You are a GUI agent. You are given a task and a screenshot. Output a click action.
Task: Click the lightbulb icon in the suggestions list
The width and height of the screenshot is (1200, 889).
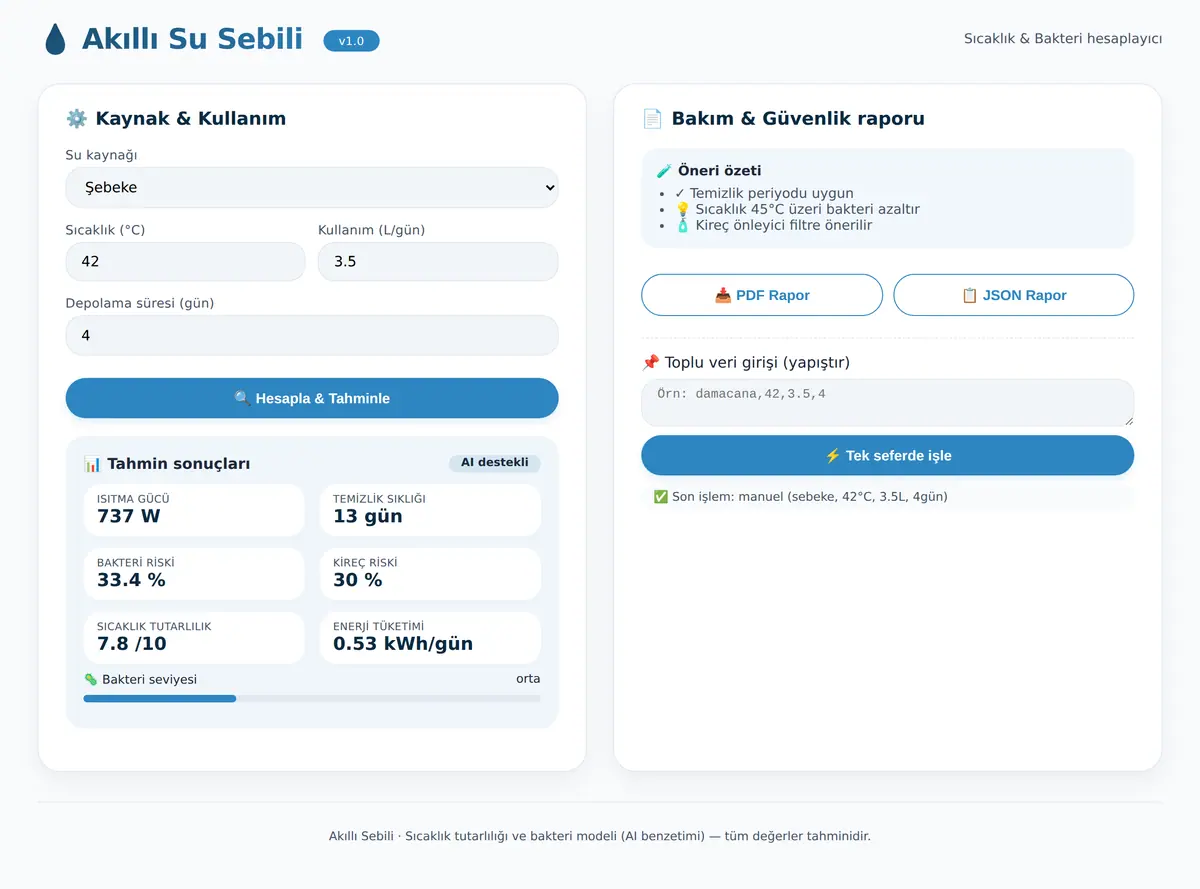tap(683, 210)
